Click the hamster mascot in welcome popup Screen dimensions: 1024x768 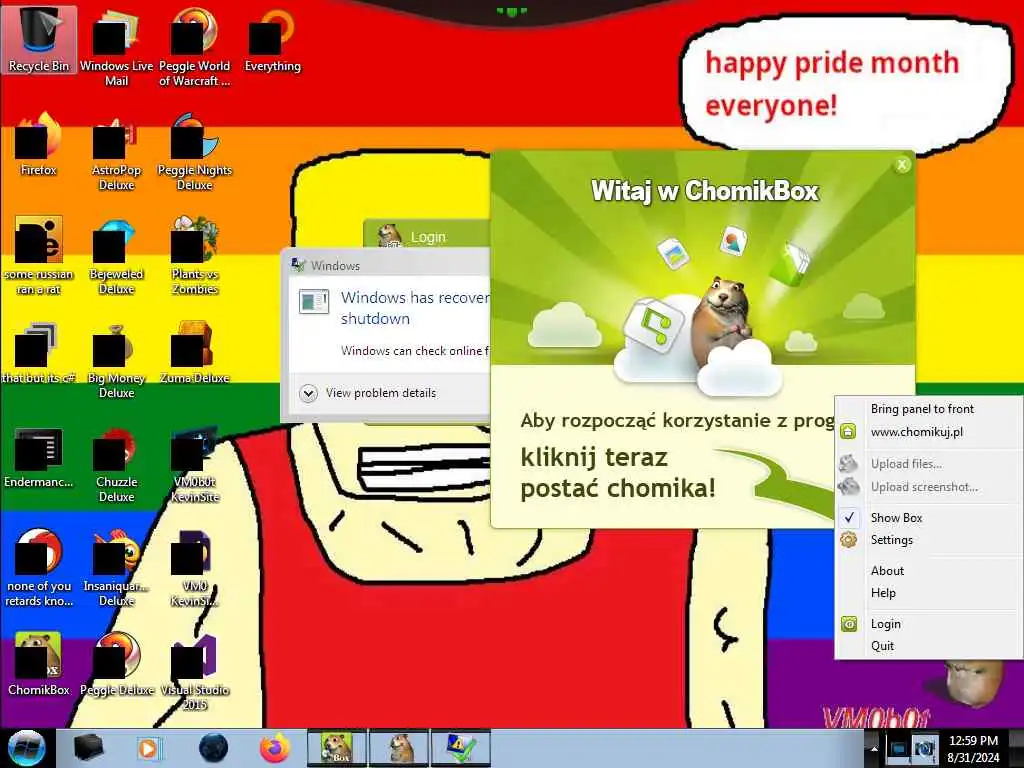pyautogui.click(x=722, y=320)
